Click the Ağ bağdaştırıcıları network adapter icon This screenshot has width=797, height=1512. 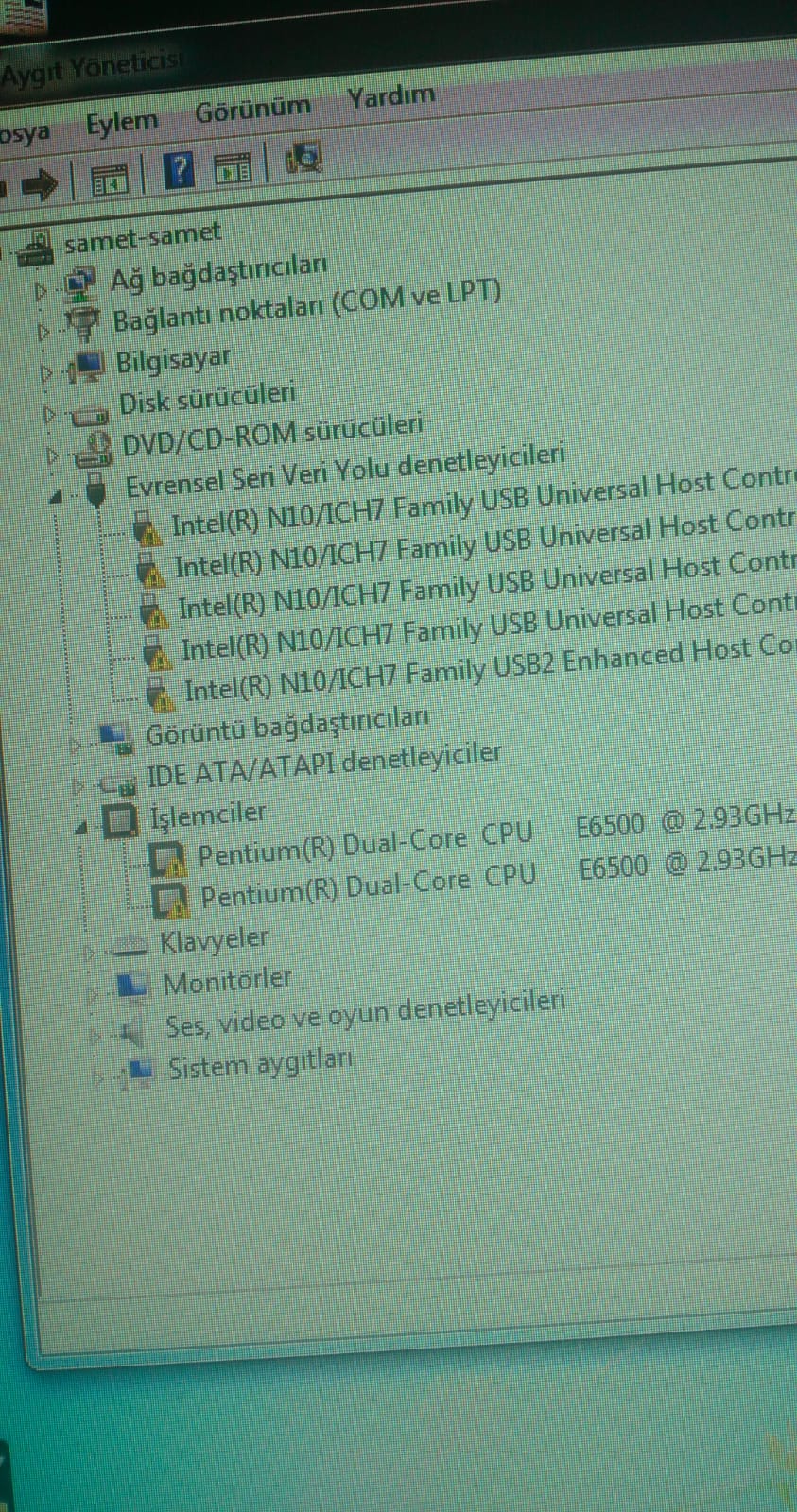[78, 283]
